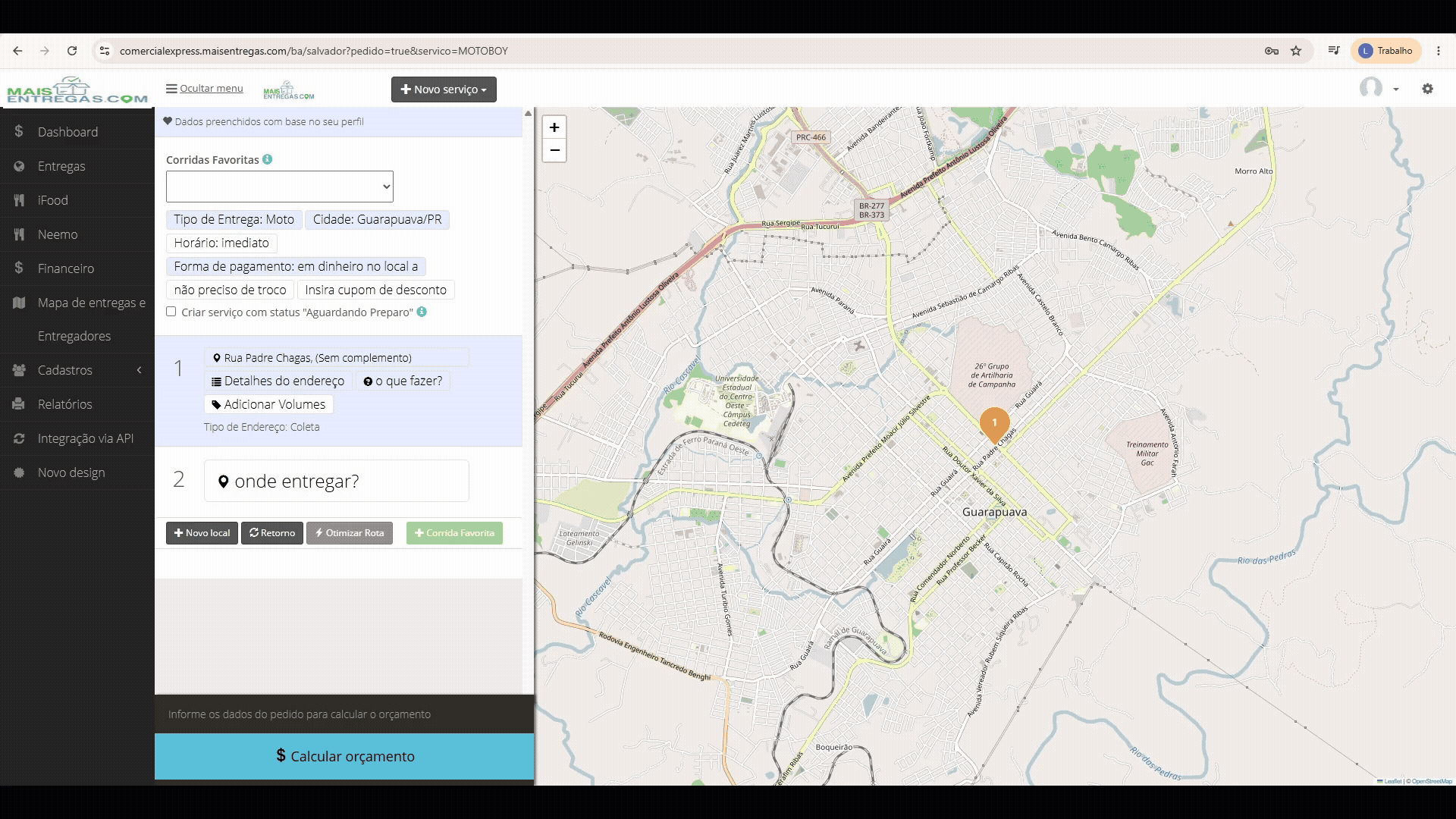This screenshot has width=1456, height=819.
Task: Click Forma de pagamento em dinheiro tag
Action: point(296,267)
